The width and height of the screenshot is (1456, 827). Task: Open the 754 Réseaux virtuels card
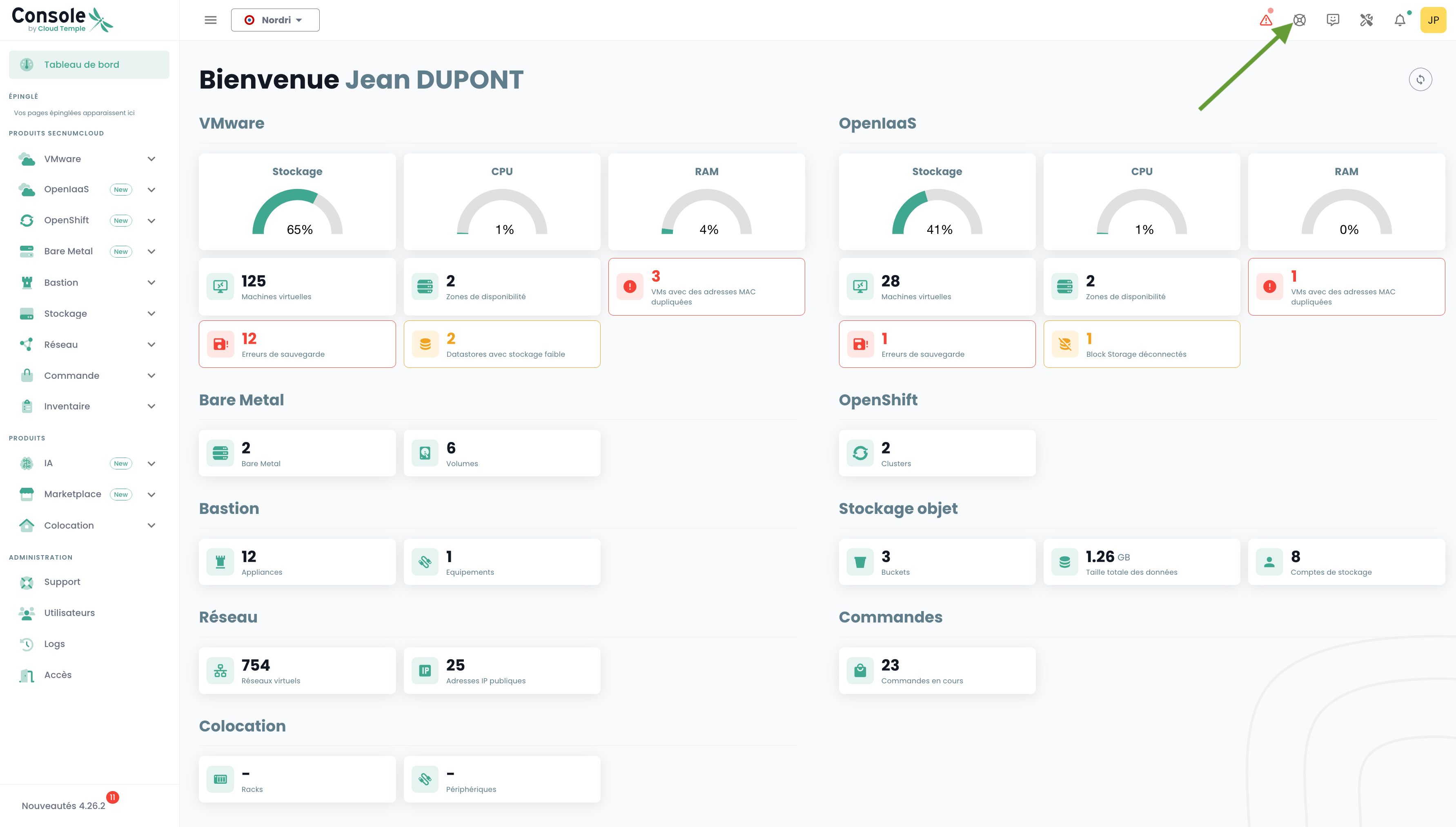pos(297,670)
